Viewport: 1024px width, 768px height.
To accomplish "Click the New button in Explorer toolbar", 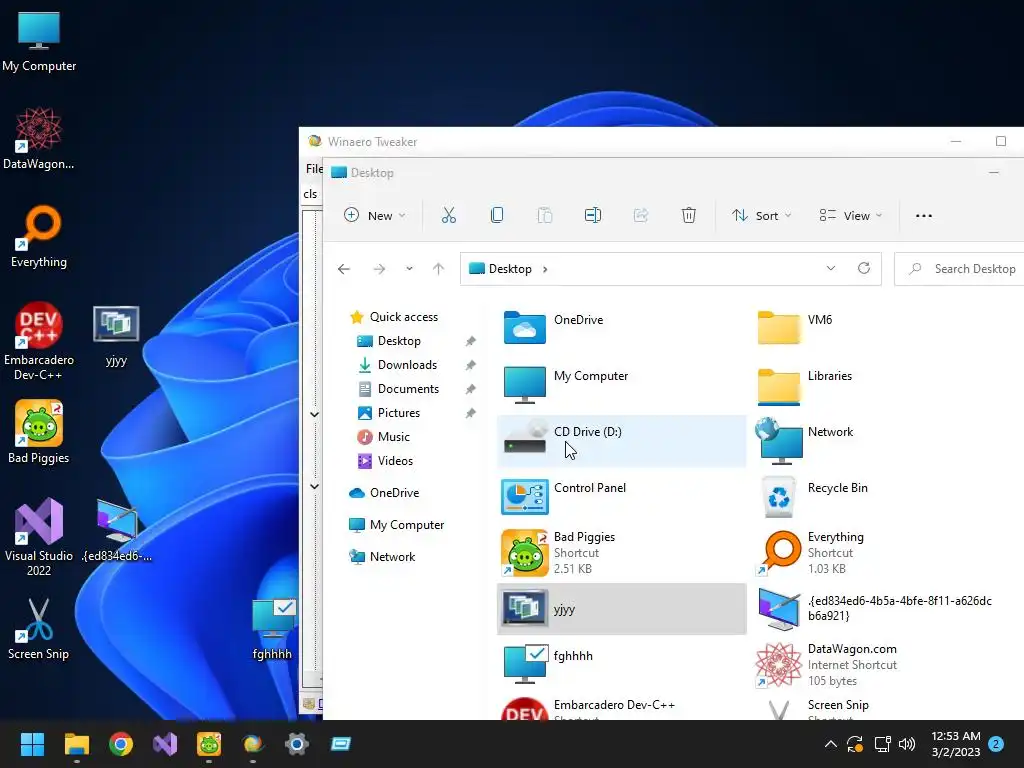I will tap(375, 216).
